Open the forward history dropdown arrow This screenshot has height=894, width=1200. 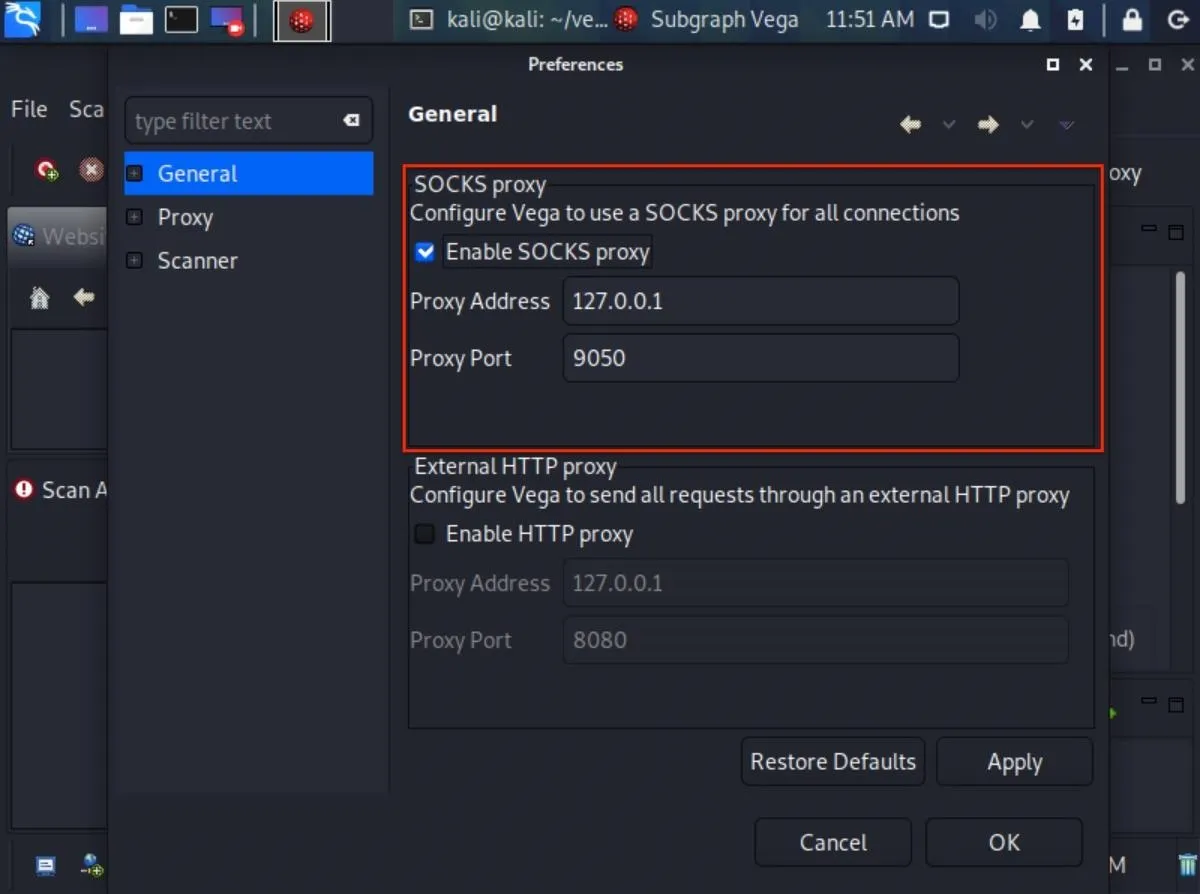(1027, 125)
